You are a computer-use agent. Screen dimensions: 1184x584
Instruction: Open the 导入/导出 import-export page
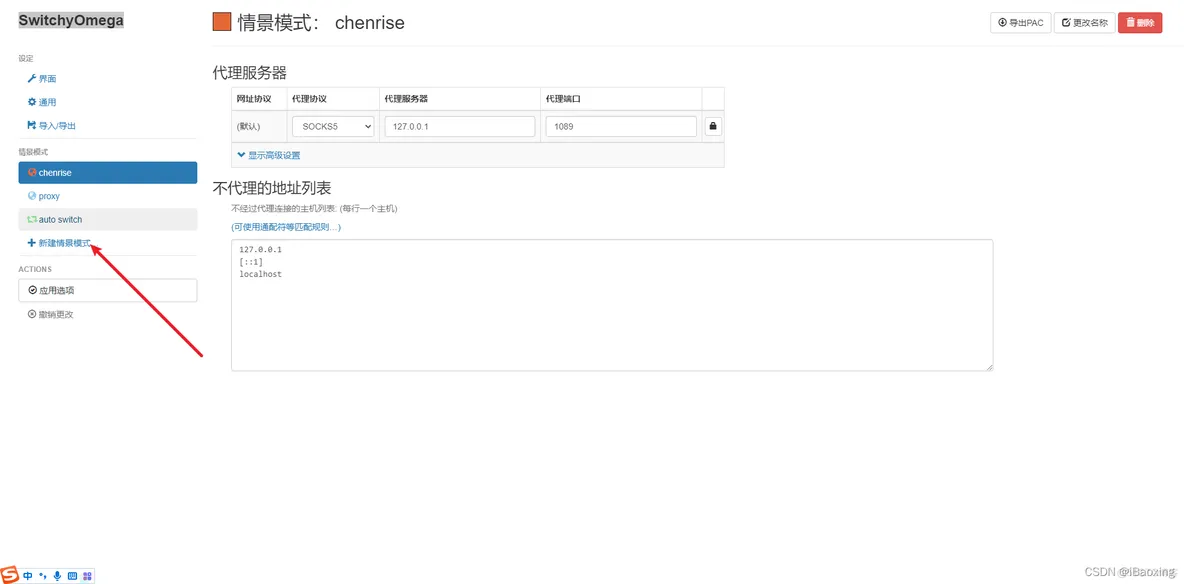pyautogui.click(x=51, y=125)
